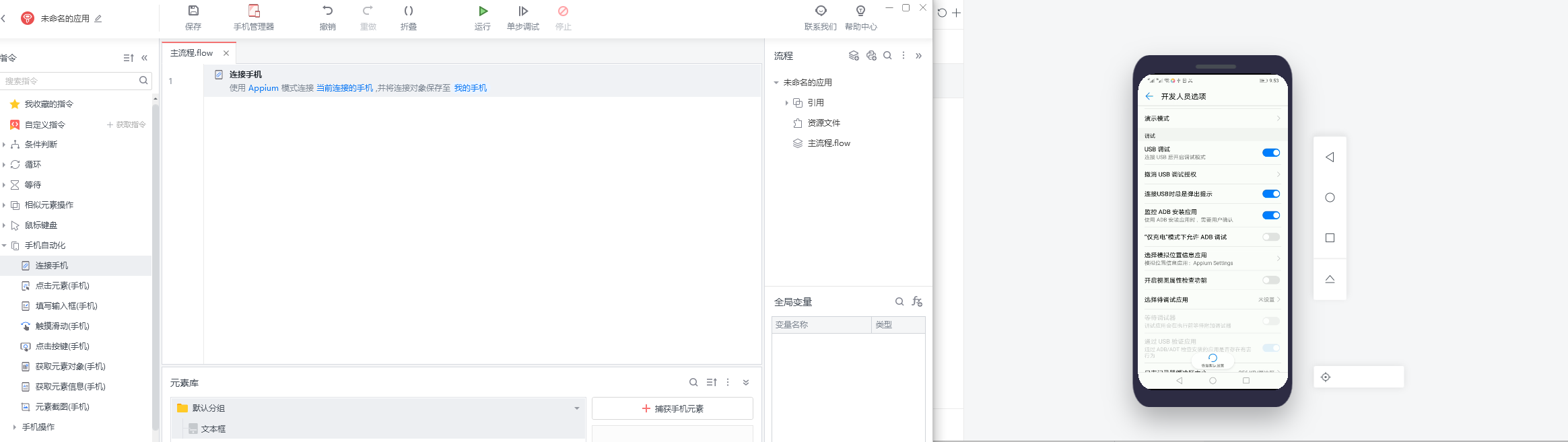
Task: Click the search icon in 流程 panel
Action: coord(888,56)
